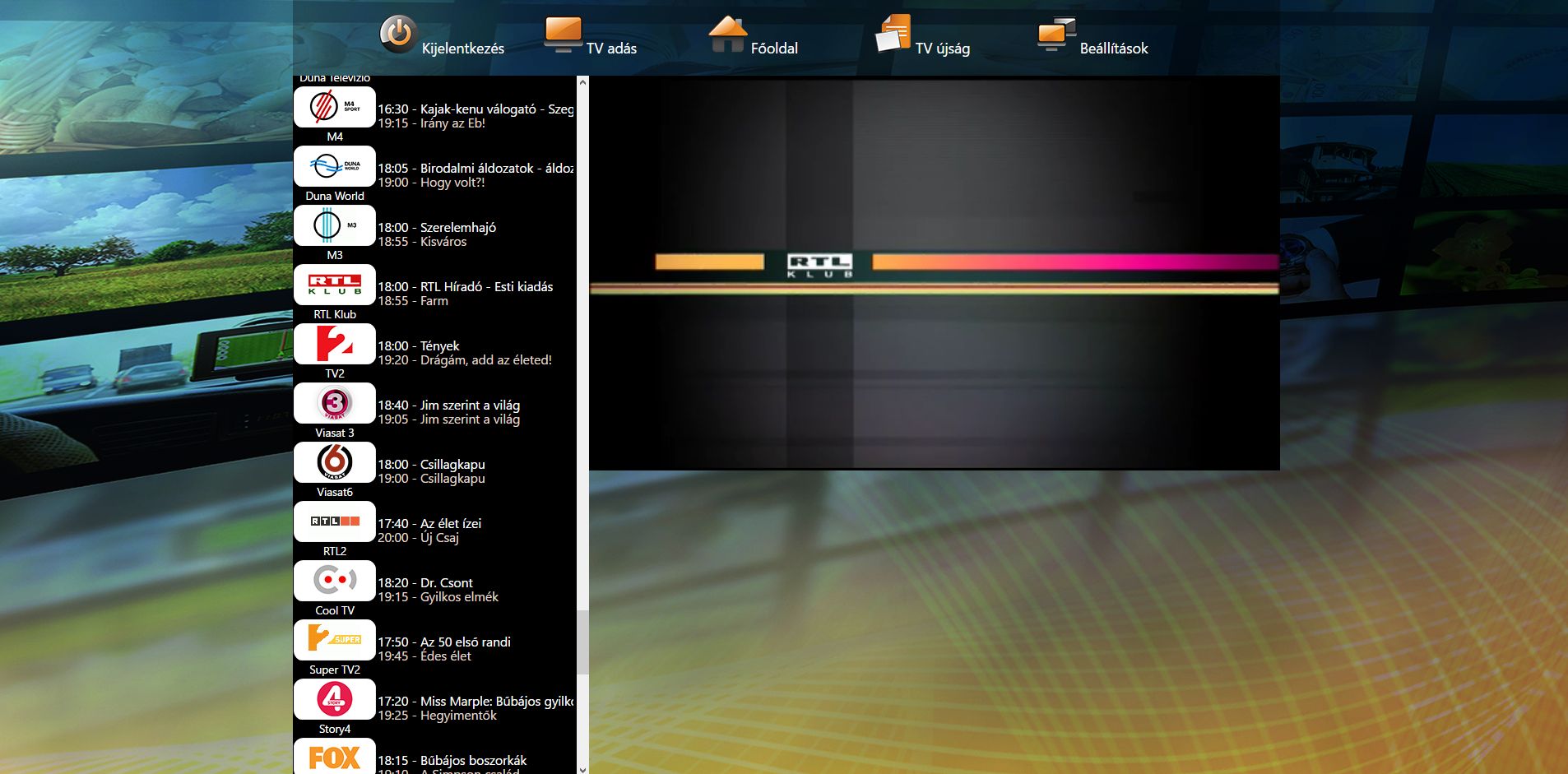Click the '18:00 - RTL Híradó - Esti kiadás' programme
The image size is (1568, 774).
[466, 286]
